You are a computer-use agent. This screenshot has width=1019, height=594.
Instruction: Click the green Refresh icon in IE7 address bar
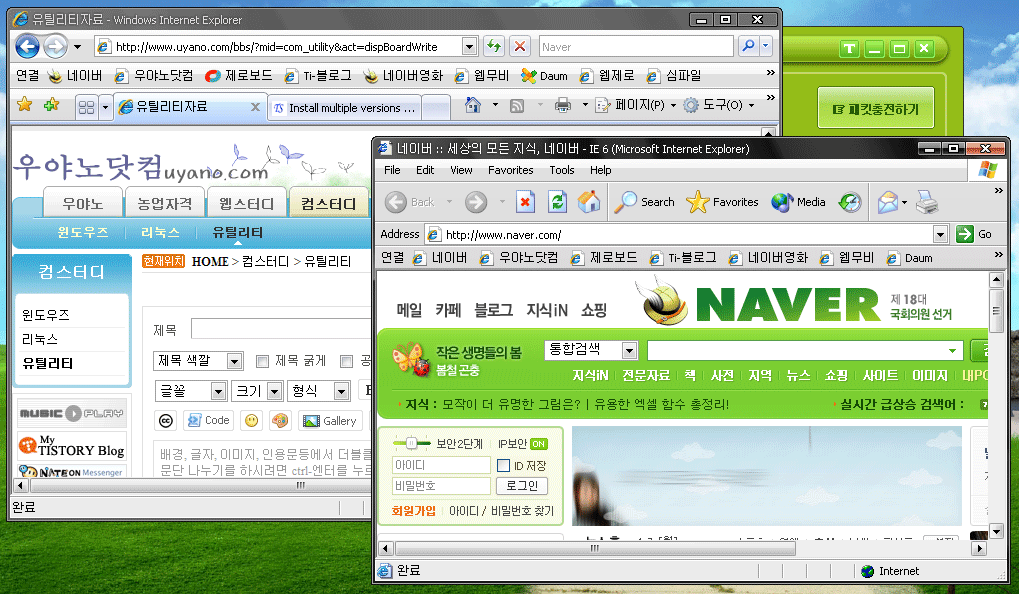(495, 46)
